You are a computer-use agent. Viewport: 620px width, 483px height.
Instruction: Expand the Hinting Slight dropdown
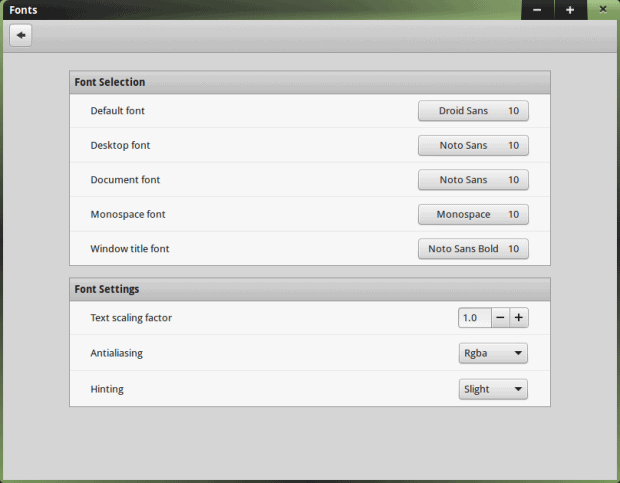click(493, 389)
